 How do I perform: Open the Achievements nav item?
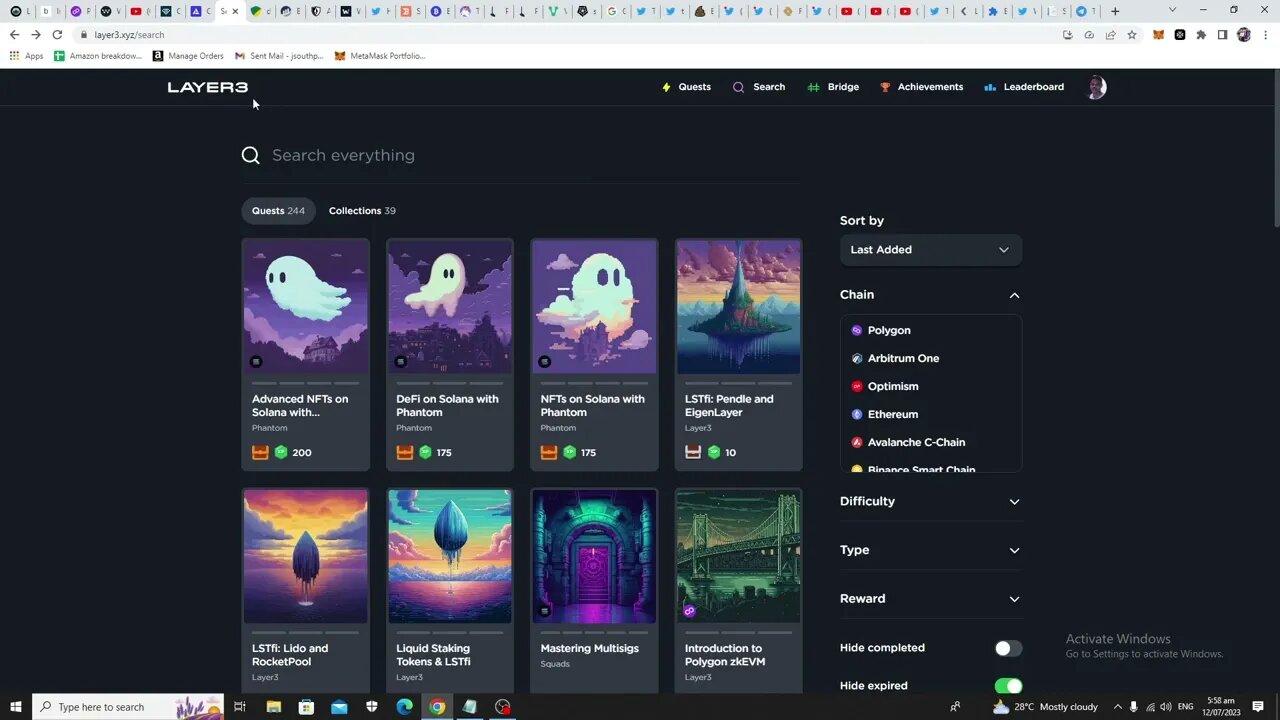[921, 87]
